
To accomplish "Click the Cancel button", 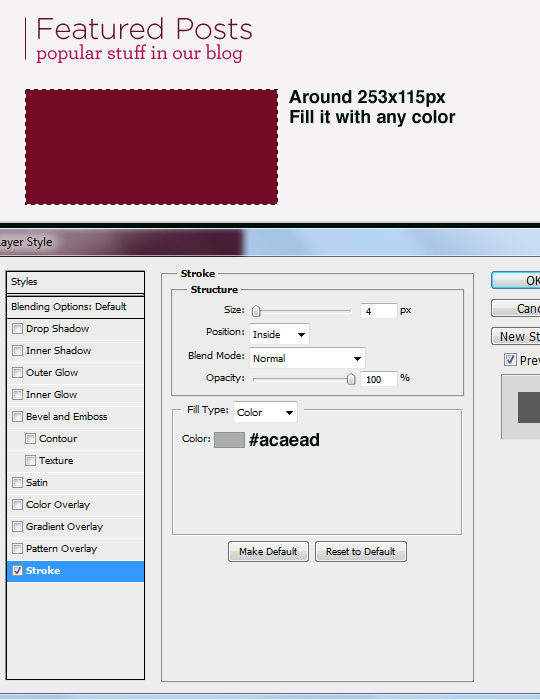I will coord(516,308).
